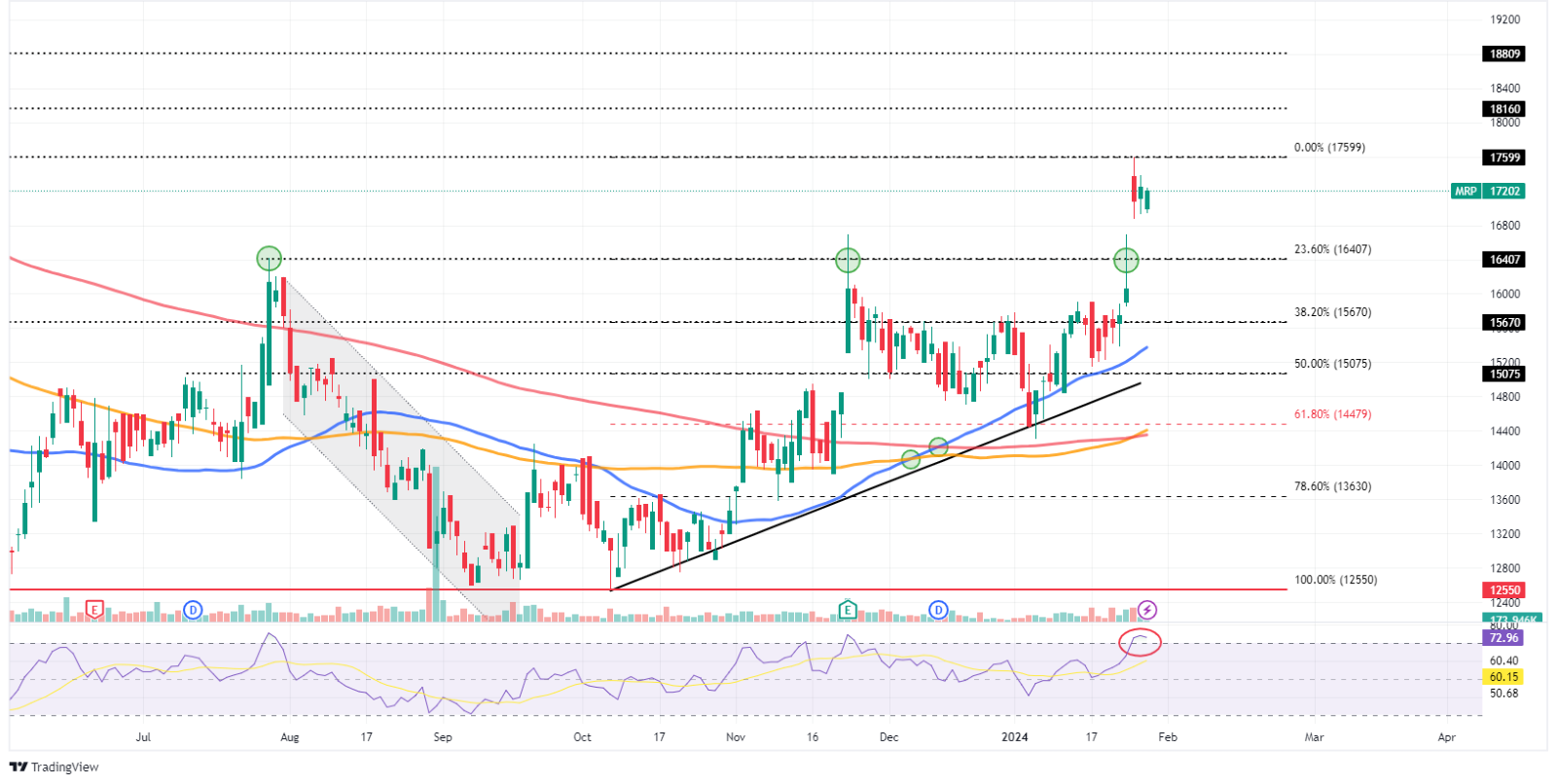Image resolution: width=1557 pixels, height=784 pixels.
Task: Select the red ellipse on the RSI line
Action: click(1140, 642)
